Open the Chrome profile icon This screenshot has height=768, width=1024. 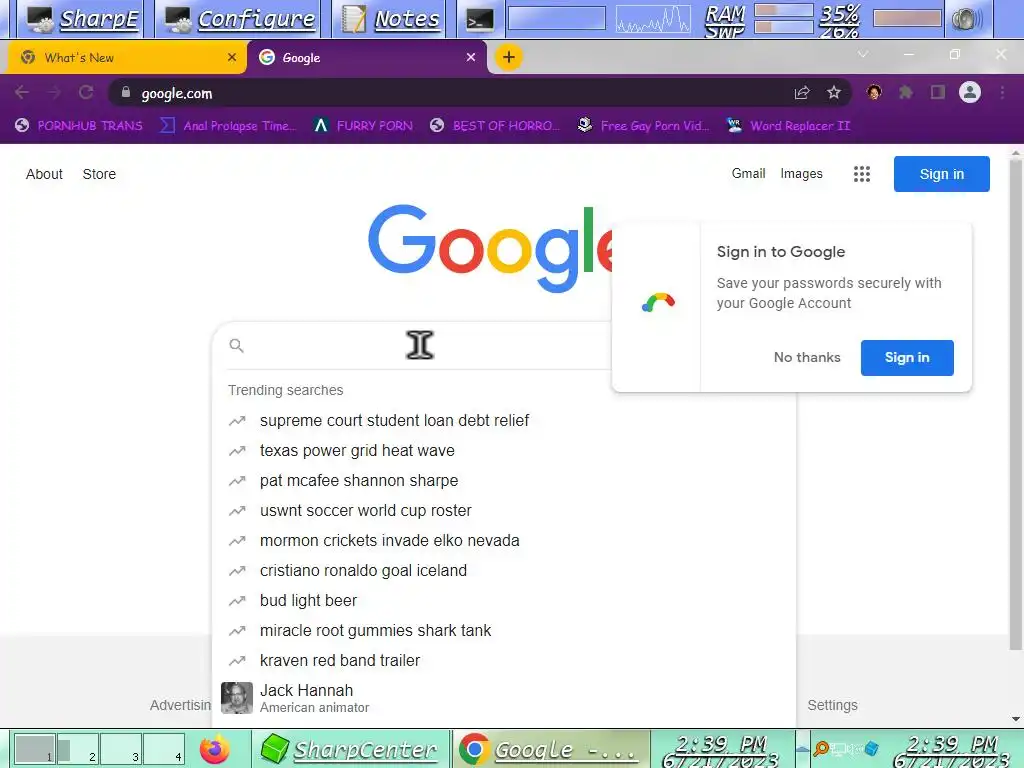pyautogui.click(x=970, y=92)
